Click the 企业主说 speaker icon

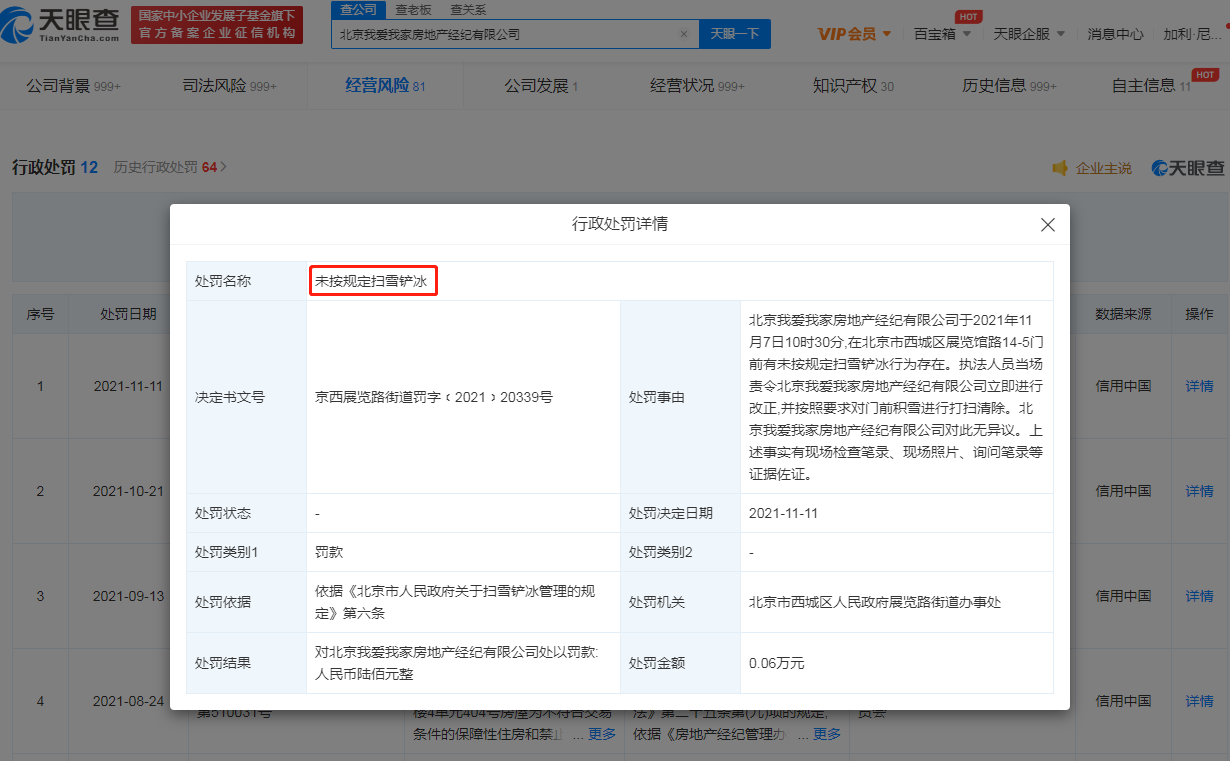[1060, 168]
